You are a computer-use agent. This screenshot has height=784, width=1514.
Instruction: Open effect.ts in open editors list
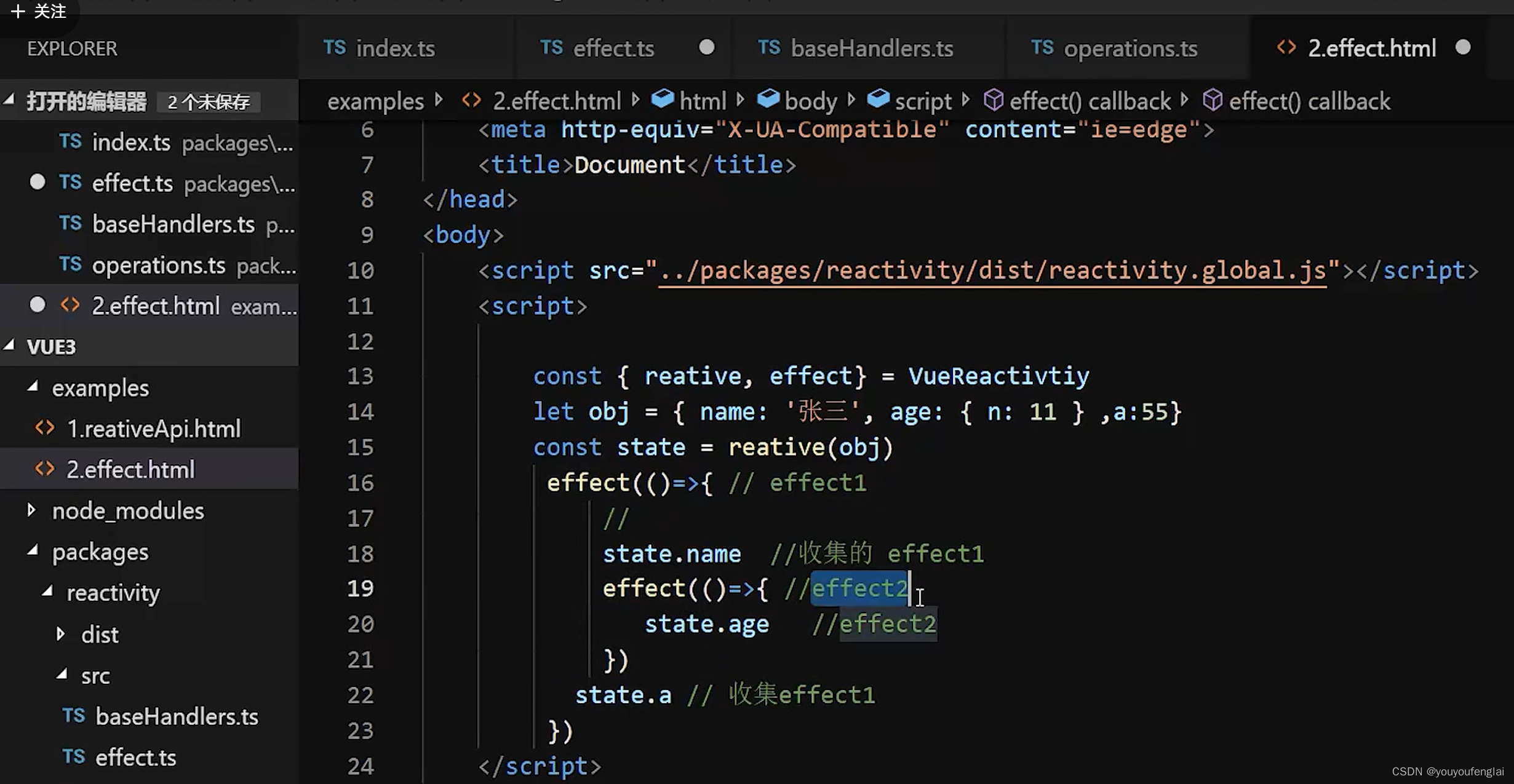pos(149,183)
